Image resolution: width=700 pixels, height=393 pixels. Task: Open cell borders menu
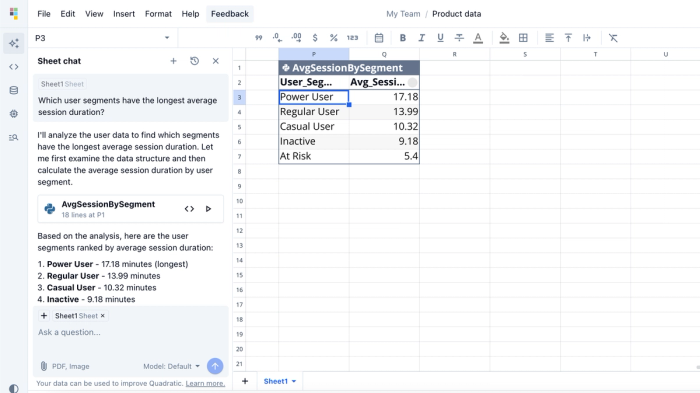pos(523,38)
